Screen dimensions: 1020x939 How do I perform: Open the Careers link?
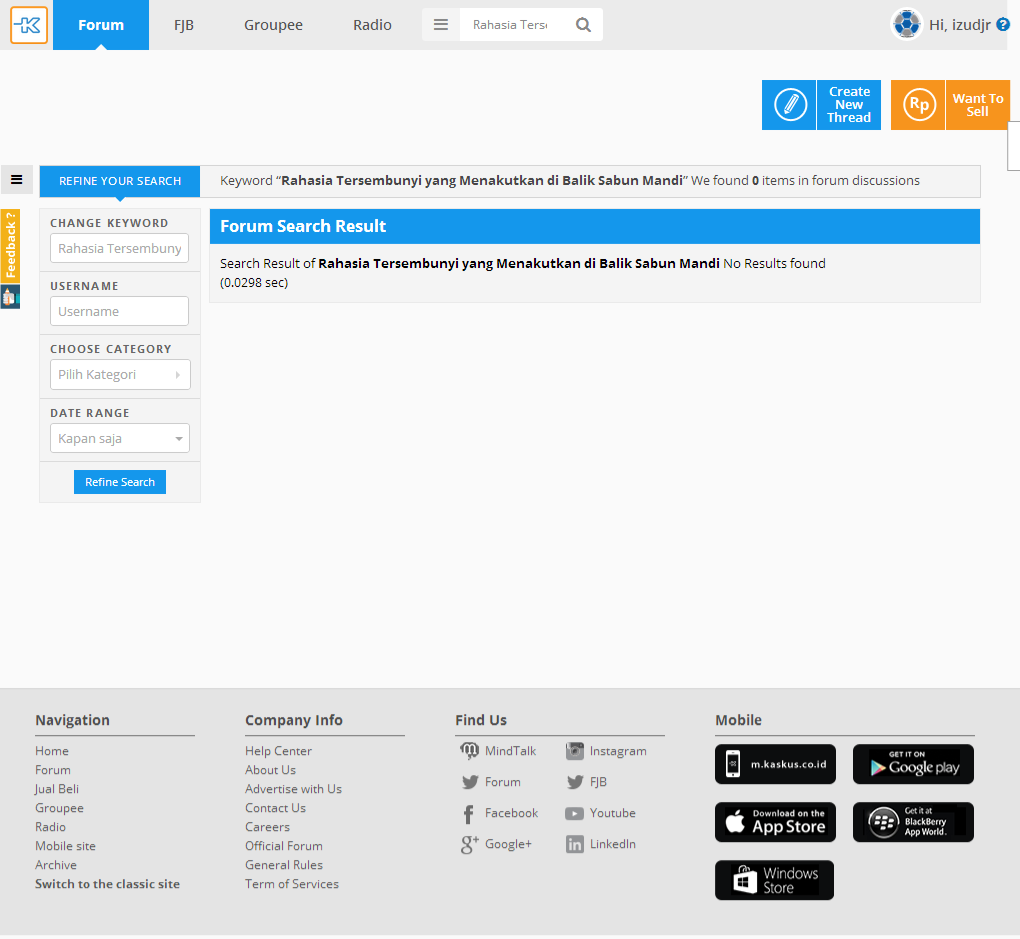pyautogui.click(x=267, y=827)
